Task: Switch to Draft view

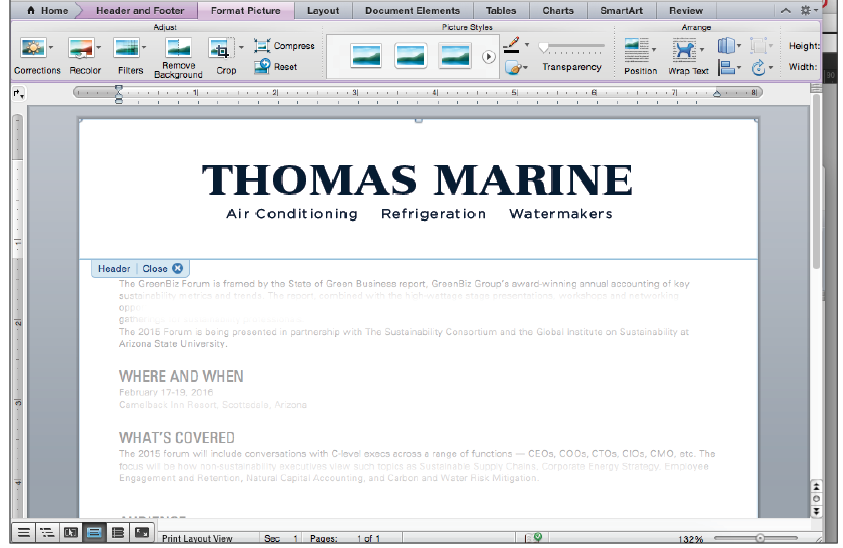Action: [x=23, y=532]
